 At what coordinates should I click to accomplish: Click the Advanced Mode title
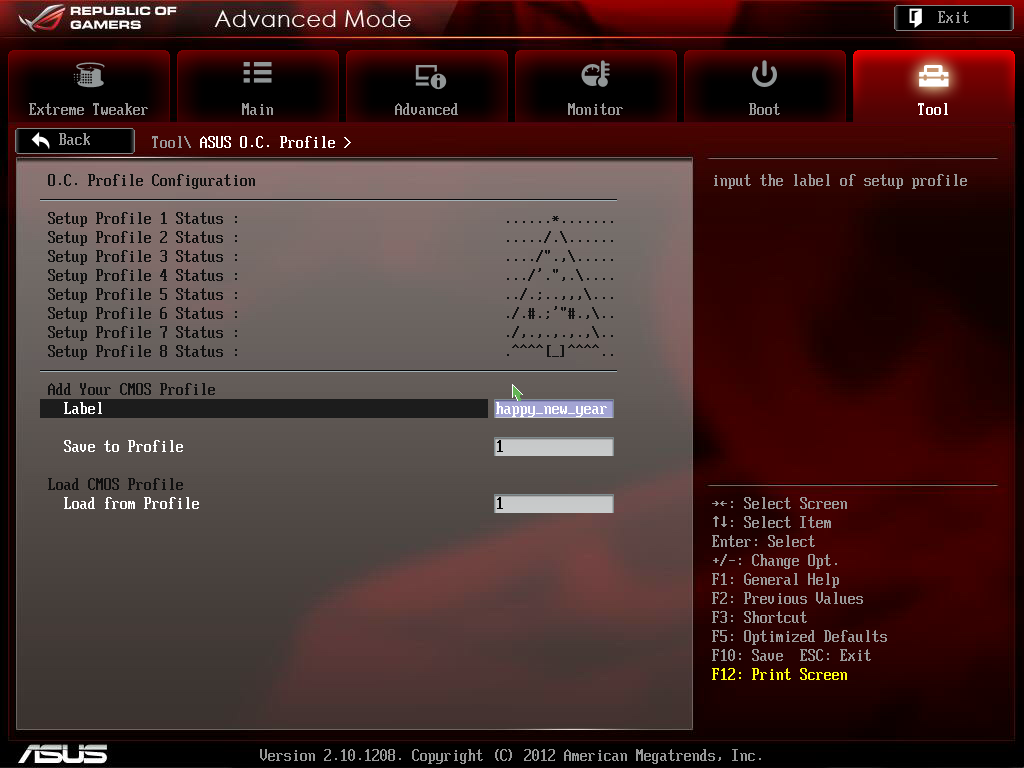pyautogui.click(x=313, y=19)
